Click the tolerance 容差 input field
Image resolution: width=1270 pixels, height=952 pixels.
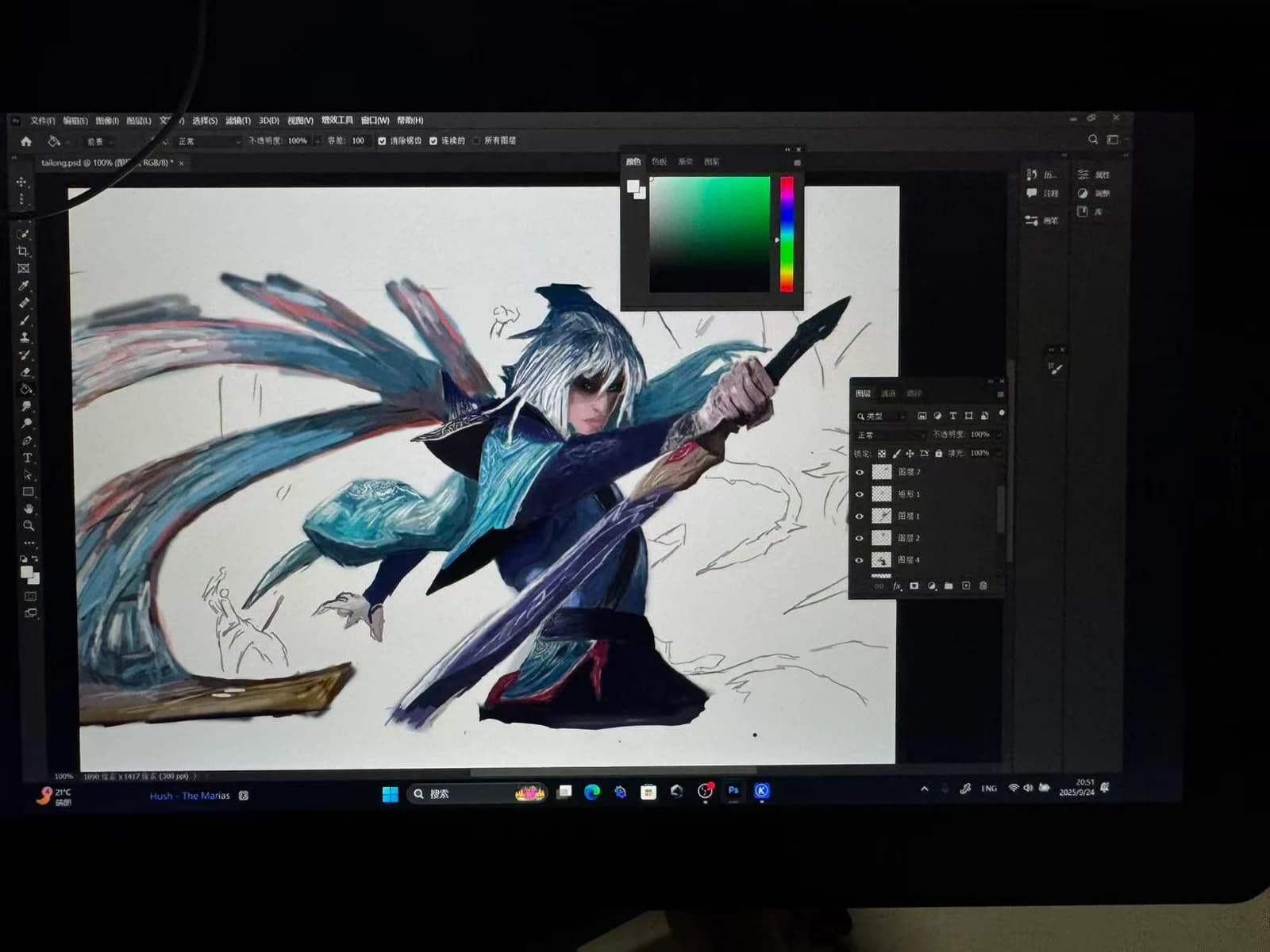[x=359, y=141]
